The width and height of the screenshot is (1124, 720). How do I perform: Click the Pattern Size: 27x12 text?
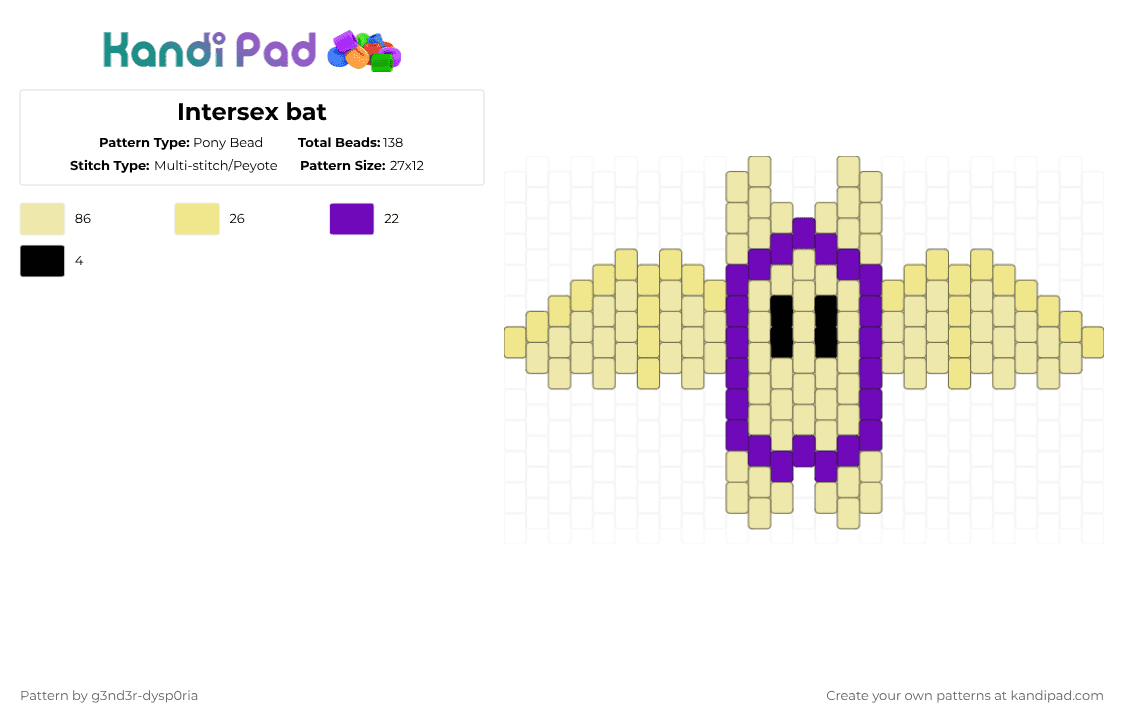(x=362, y=166)
